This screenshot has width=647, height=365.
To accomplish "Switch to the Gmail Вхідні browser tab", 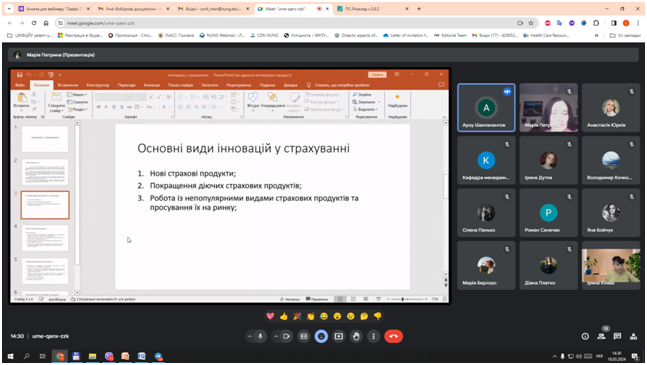I will pyautogui.click(x=213, y=9).
